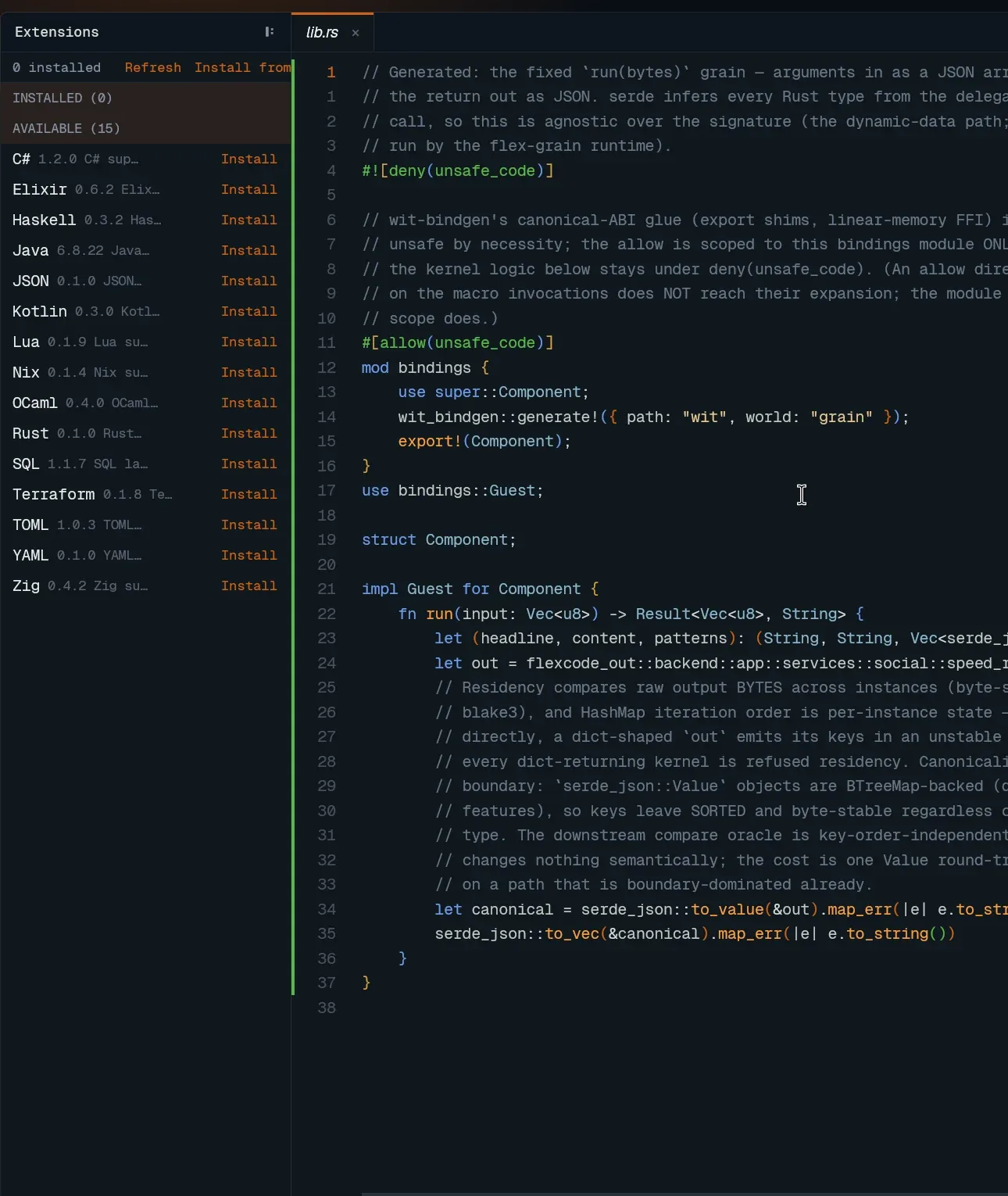Click the 'export!(Component);' line
Image resolution: width=1008 pixels, height=1196 pixels.
(484, 442)
